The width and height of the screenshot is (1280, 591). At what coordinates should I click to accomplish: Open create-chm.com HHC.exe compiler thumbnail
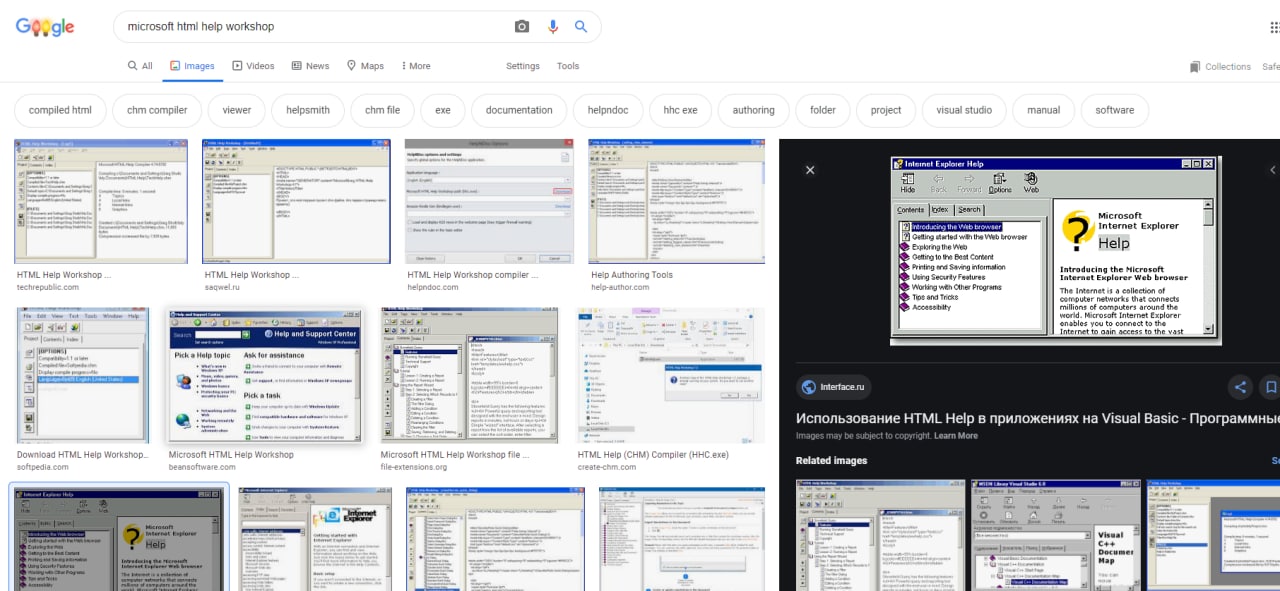[x=671, y=376]
